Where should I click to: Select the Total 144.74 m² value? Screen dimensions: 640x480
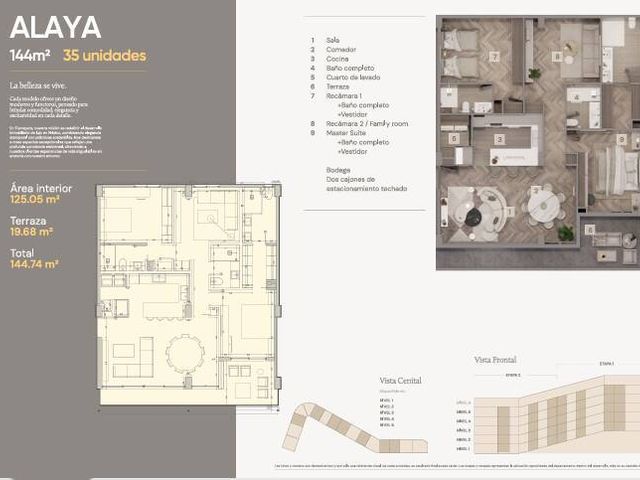coord(34,264)
